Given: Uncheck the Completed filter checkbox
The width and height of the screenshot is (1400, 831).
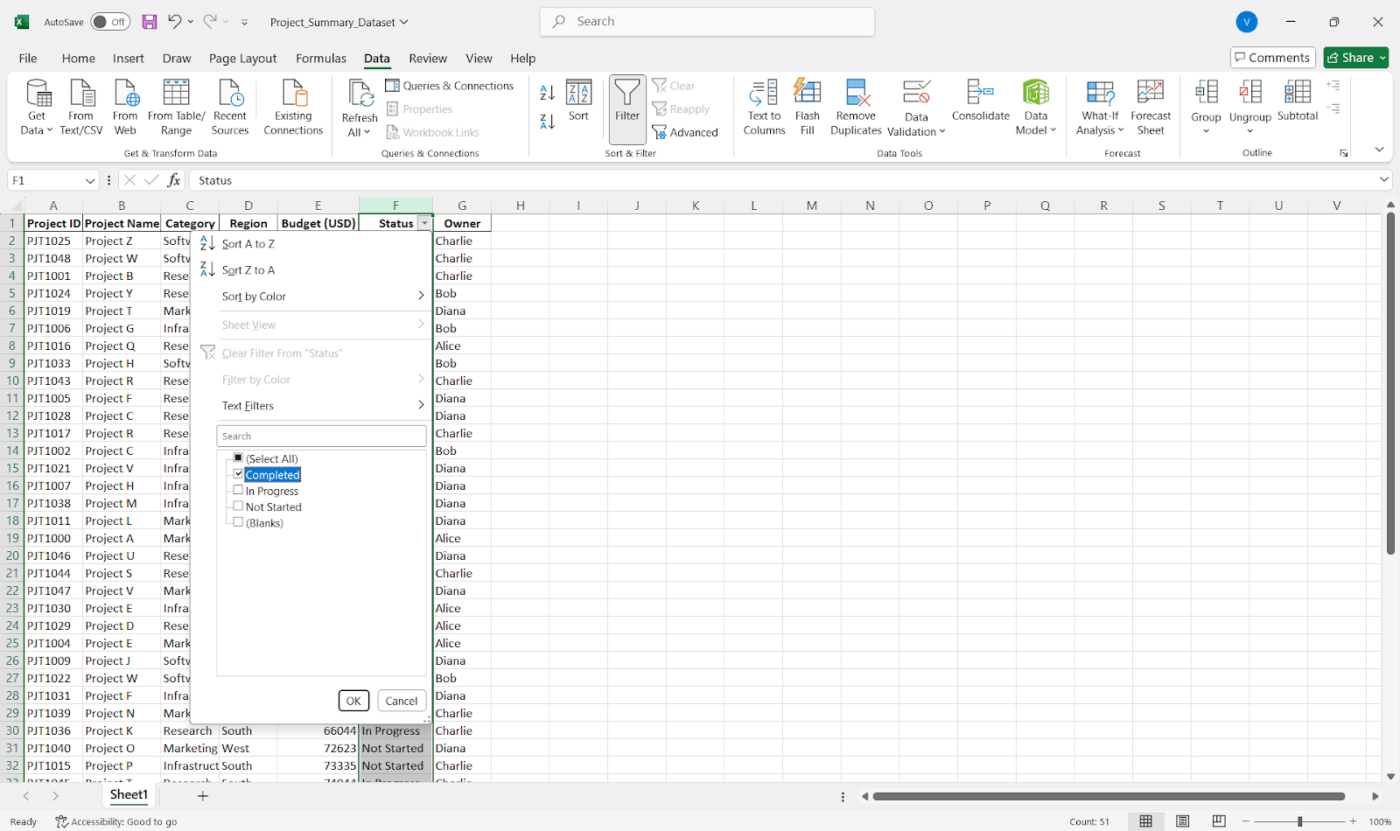Looking at the screenshot, I should pyautogui.click(x=238, y=474).
